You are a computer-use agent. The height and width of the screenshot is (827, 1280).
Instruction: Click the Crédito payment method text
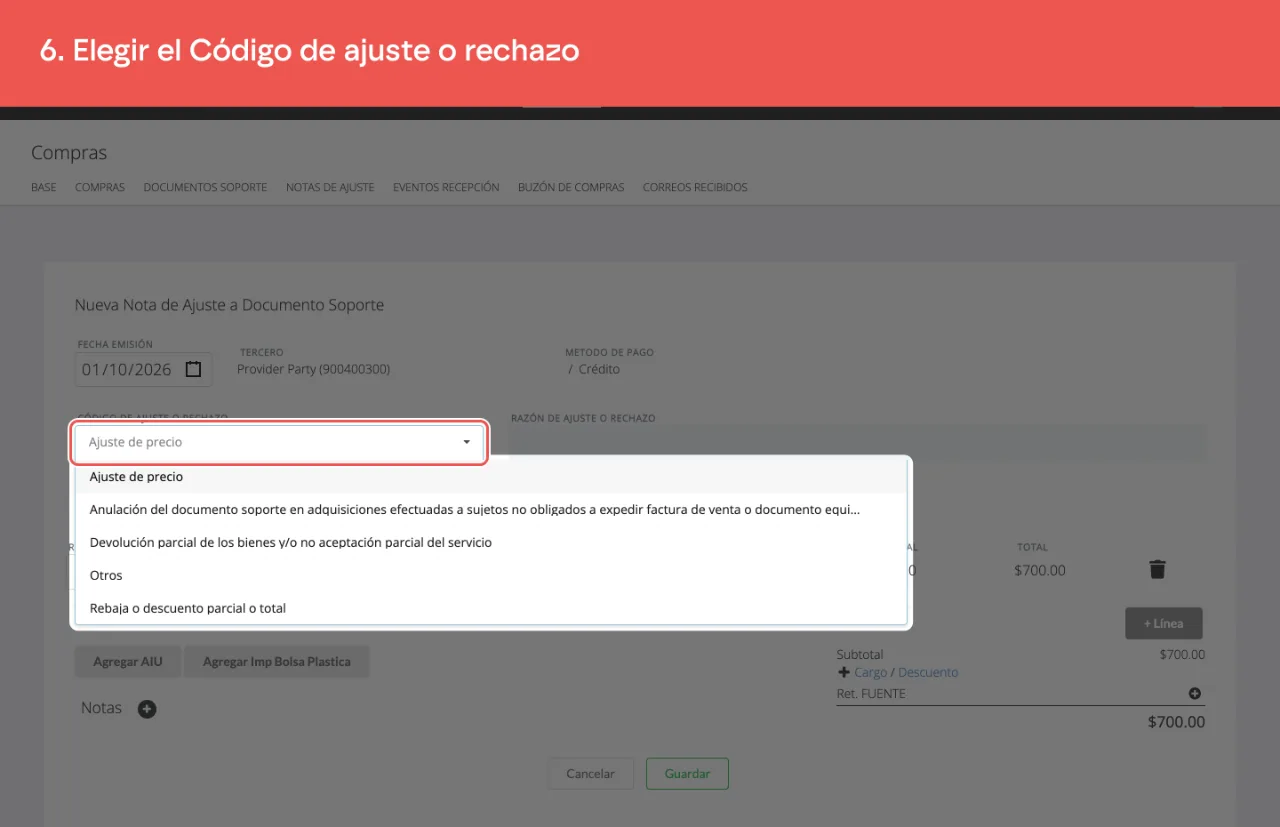[599, 369]
